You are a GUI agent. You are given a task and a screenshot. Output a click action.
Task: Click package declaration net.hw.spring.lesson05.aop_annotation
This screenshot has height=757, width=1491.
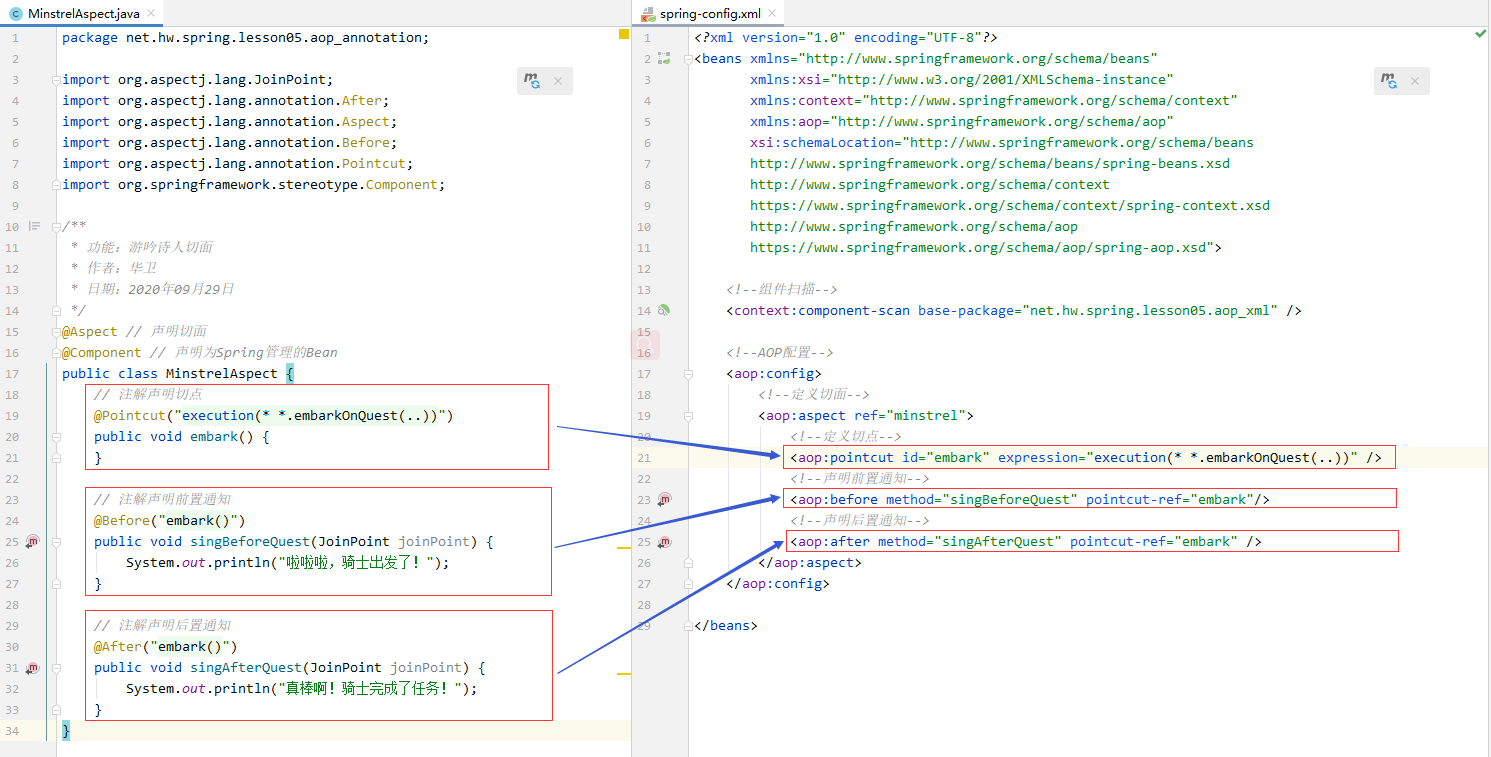[245, 37]
